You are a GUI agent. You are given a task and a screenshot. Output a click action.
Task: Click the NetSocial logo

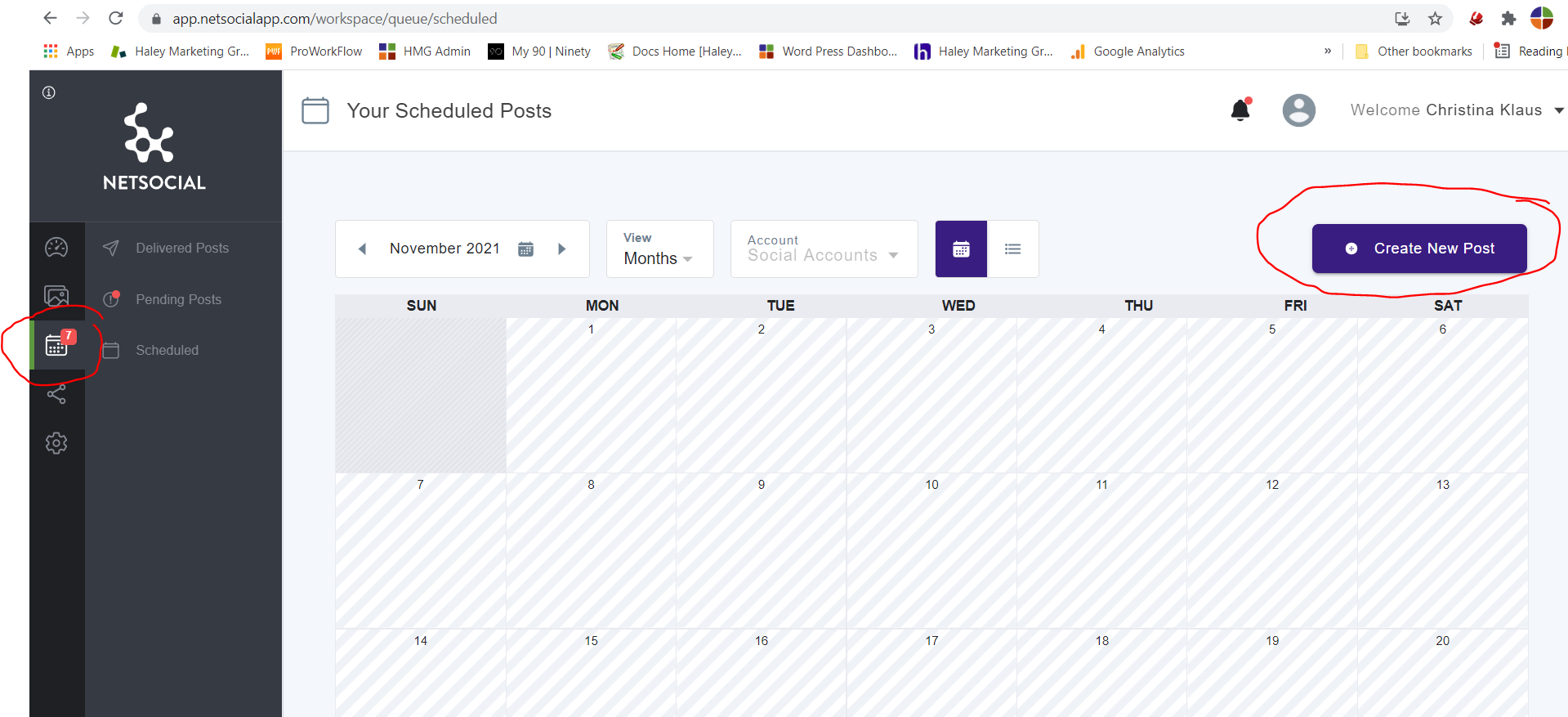[154, 146]
